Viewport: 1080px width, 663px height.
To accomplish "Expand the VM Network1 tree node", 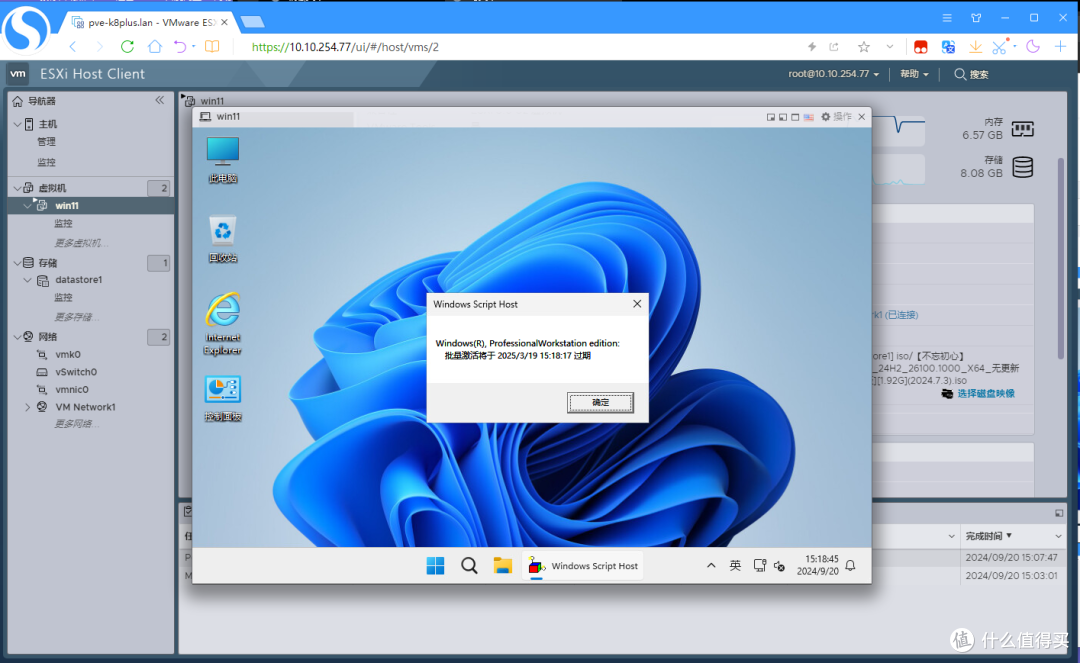I will click(28, 407).
